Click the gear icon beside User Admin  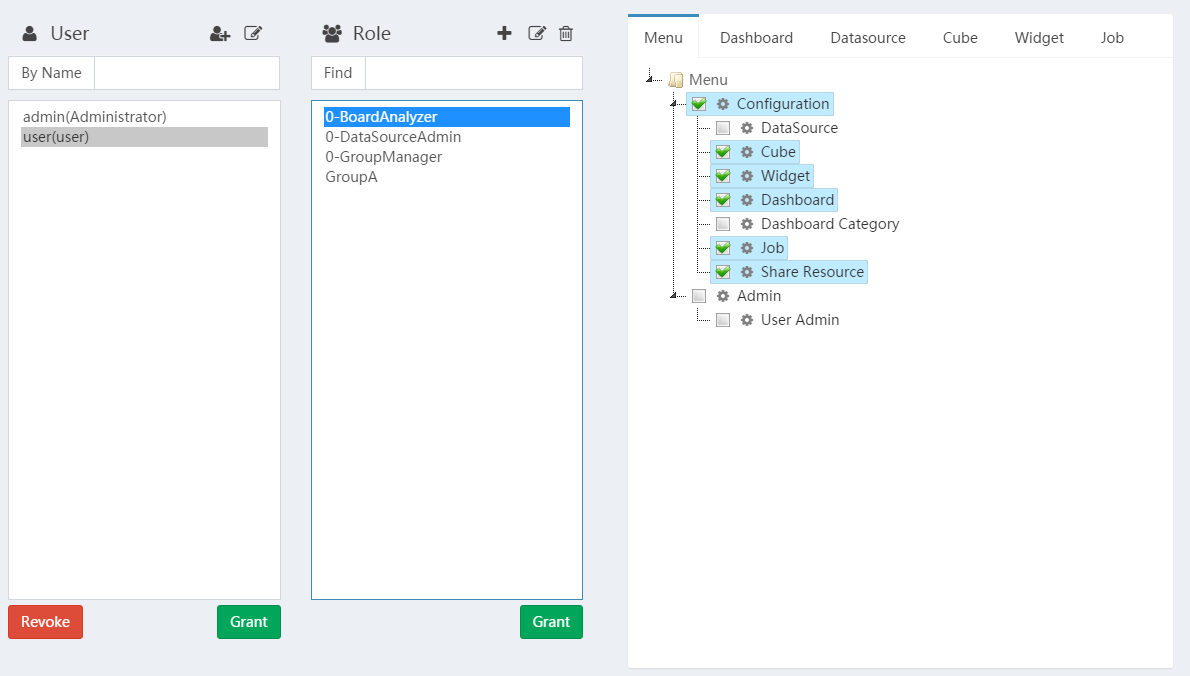pyautogui.click(x=747, y=320)
